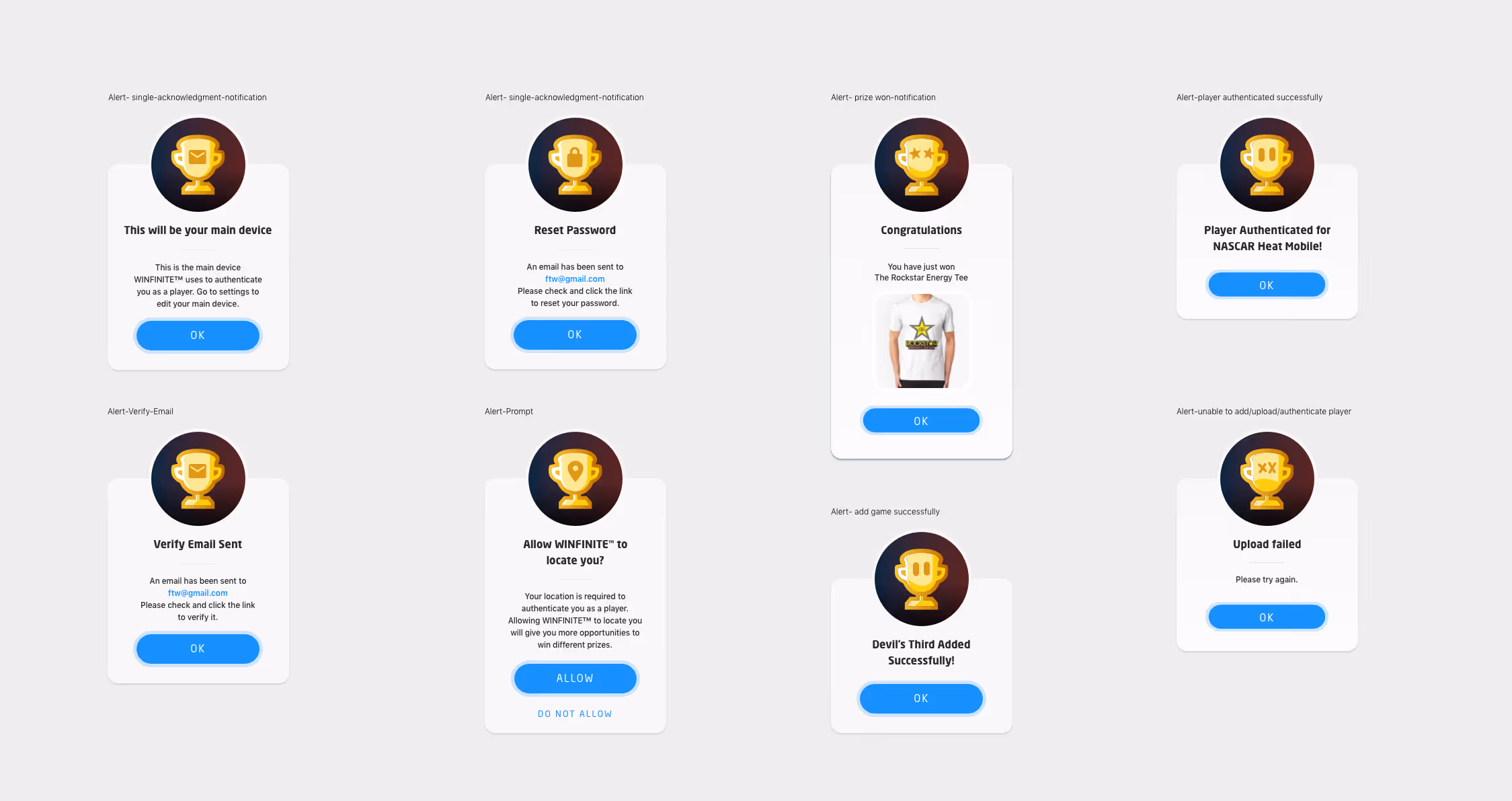
Task: Click OK on Devil's Third Added Successfully
Action: coord(921,698)
